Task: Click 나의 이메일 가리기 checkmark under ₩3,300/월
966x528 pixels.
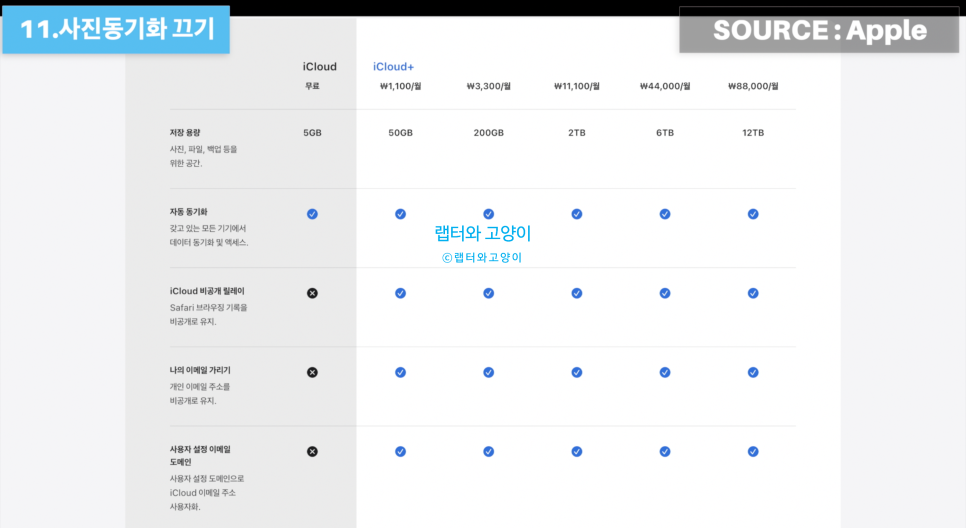Action: [x=489, y=372]
